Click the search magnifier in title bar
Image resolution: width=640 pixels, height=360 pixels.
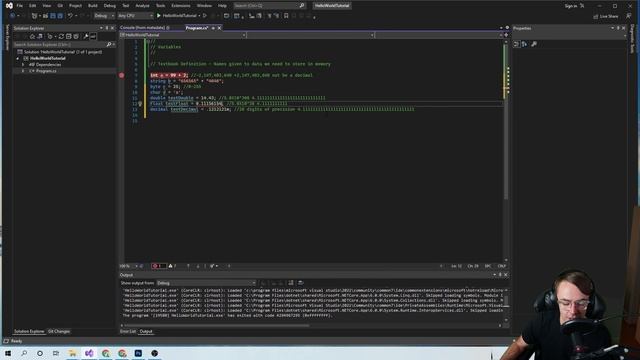tap(302, 6)
